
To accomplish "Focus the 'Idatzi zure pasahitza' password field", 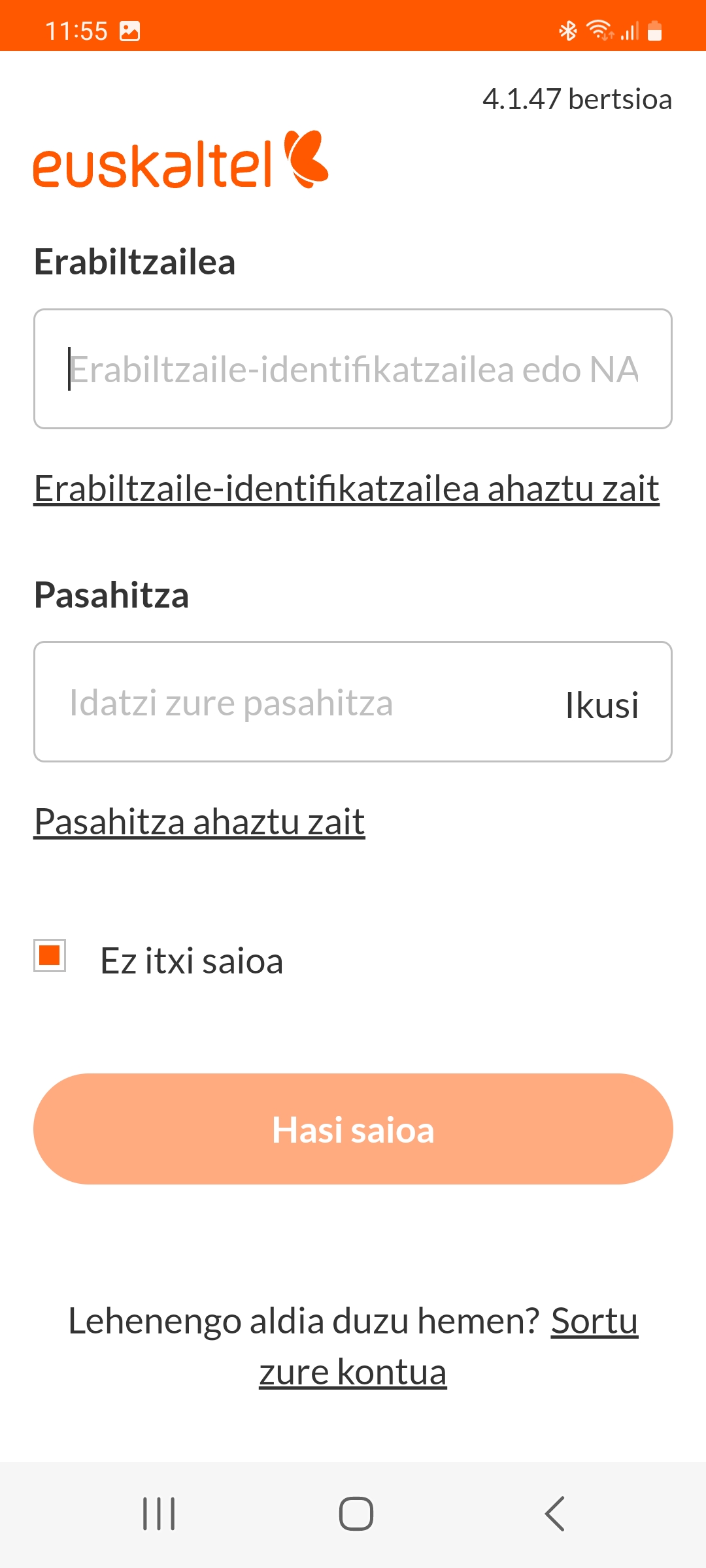I will click(x=353, y=702).
